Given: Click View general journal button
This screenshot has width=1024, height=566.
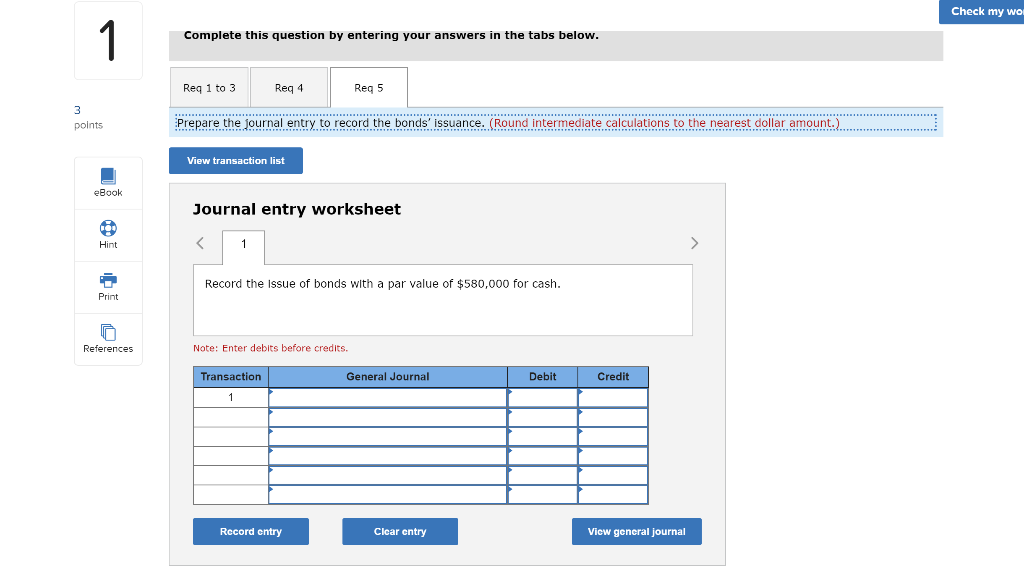Looking at the screenshot, I should (x=637, y=531).
